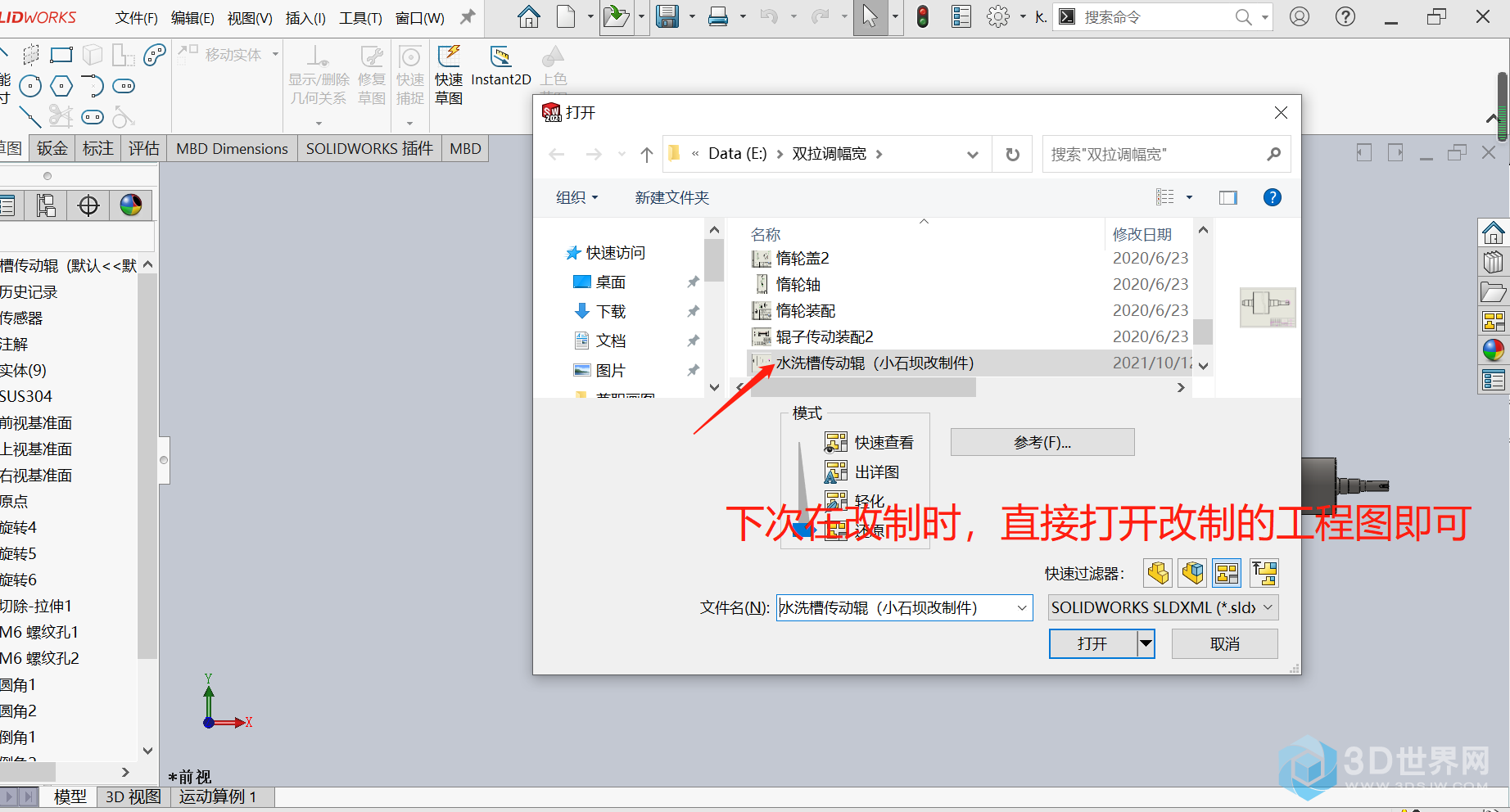Toggle the preview pane in Open dialog
Viewport: 1510px width, 812px height.
pos(1228,197)
